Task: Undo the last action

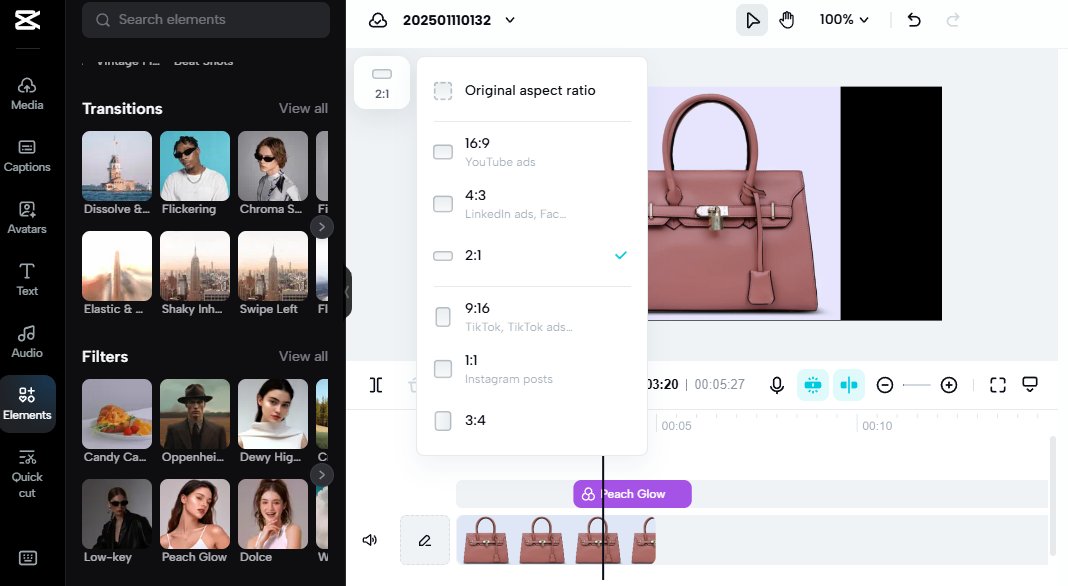Action: point(914,20)
